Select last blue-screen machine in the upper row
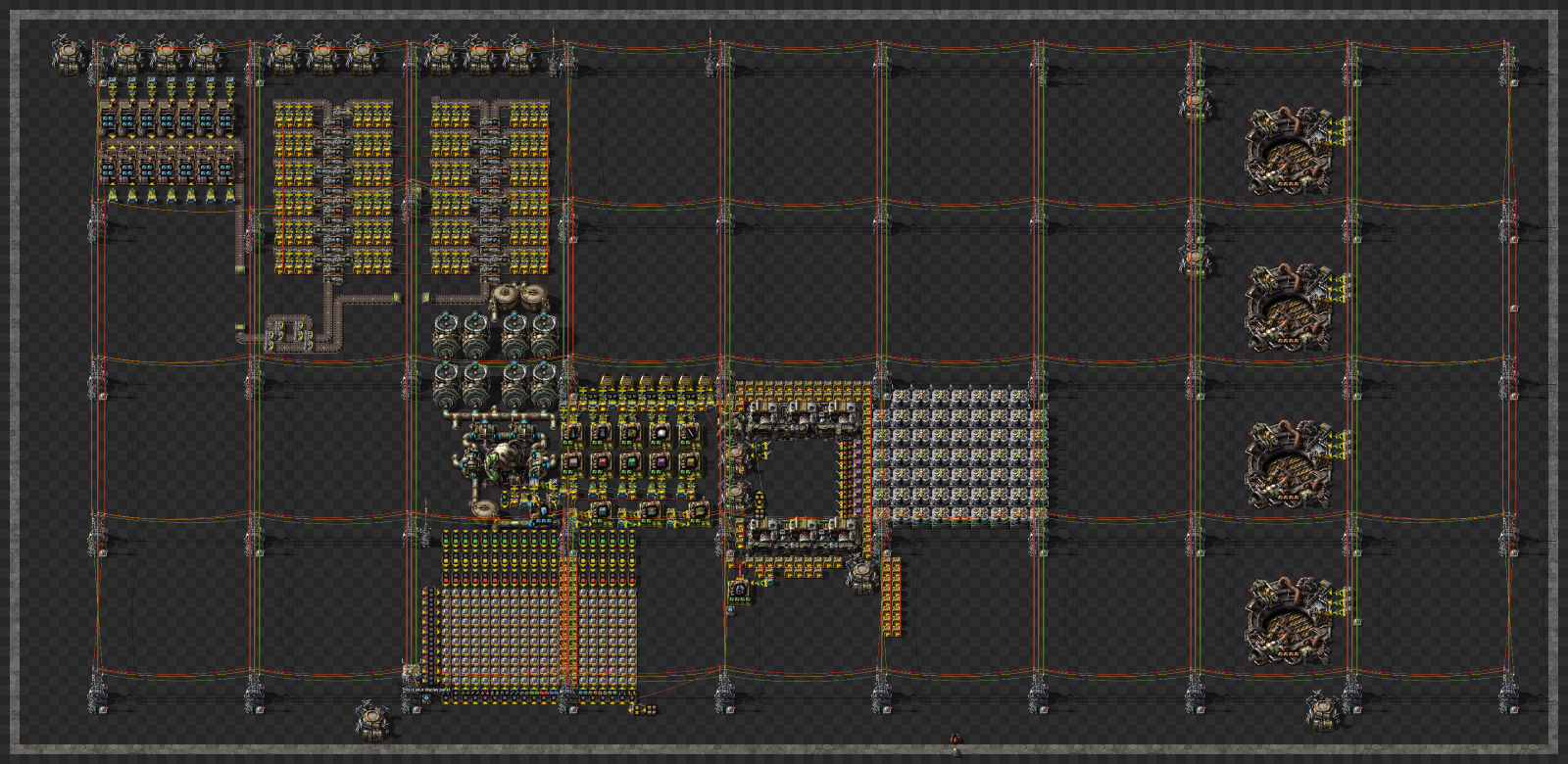The width and height of the screenshot is (1568, 764). click(x=225, y=120)
